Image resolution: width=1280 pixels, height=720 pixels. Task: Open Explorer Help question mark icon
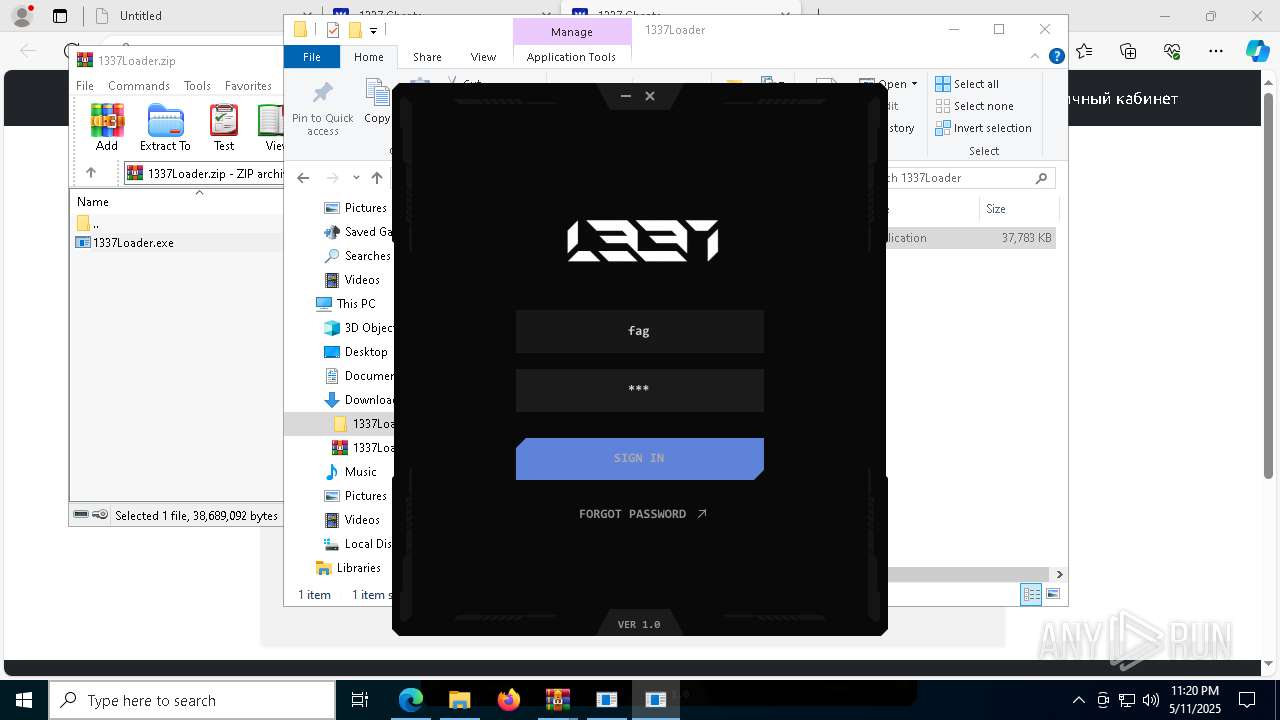click(1056, 57)
